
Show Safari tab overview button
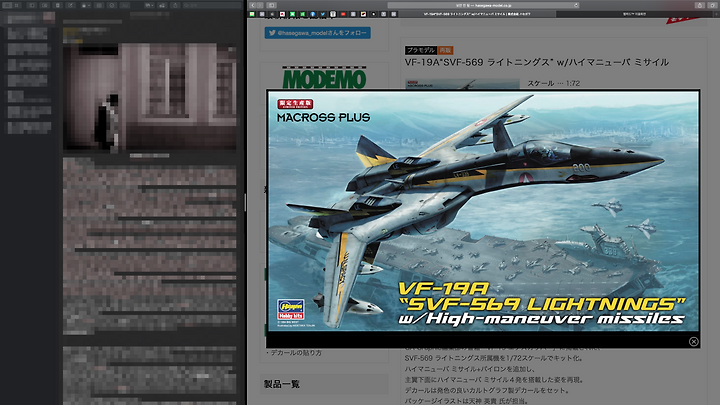[713, 5]
